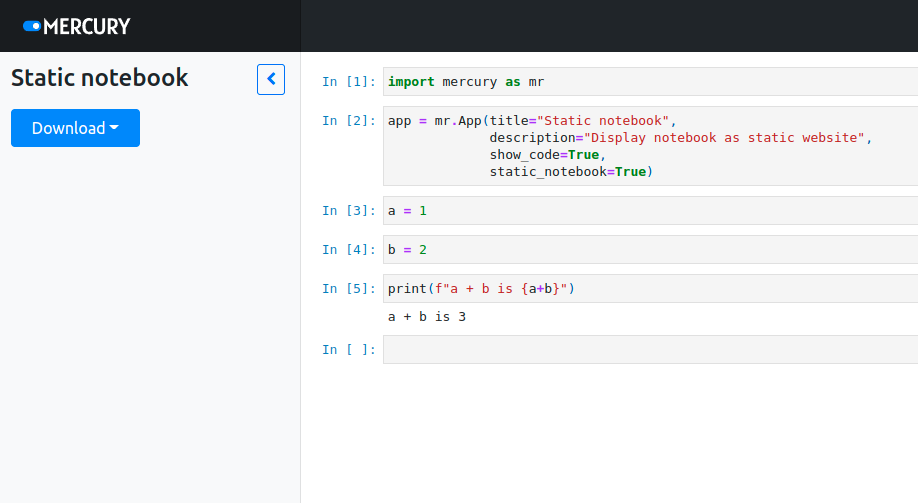Open the Download dropdown
Image resolution: width=918 pixels, height=503 pixels.
(x=76, y=128)
